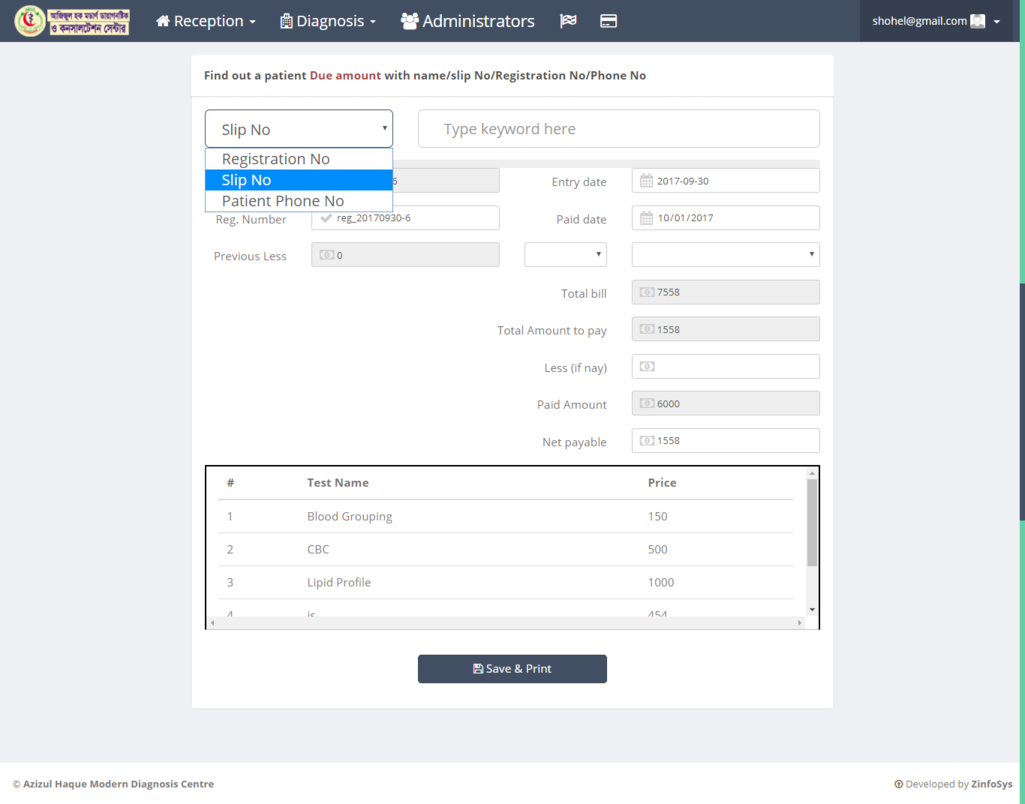The height and width of the screenshot is (804, 1025).
Task: Open the Reception menu
Action: coord(206,21)
